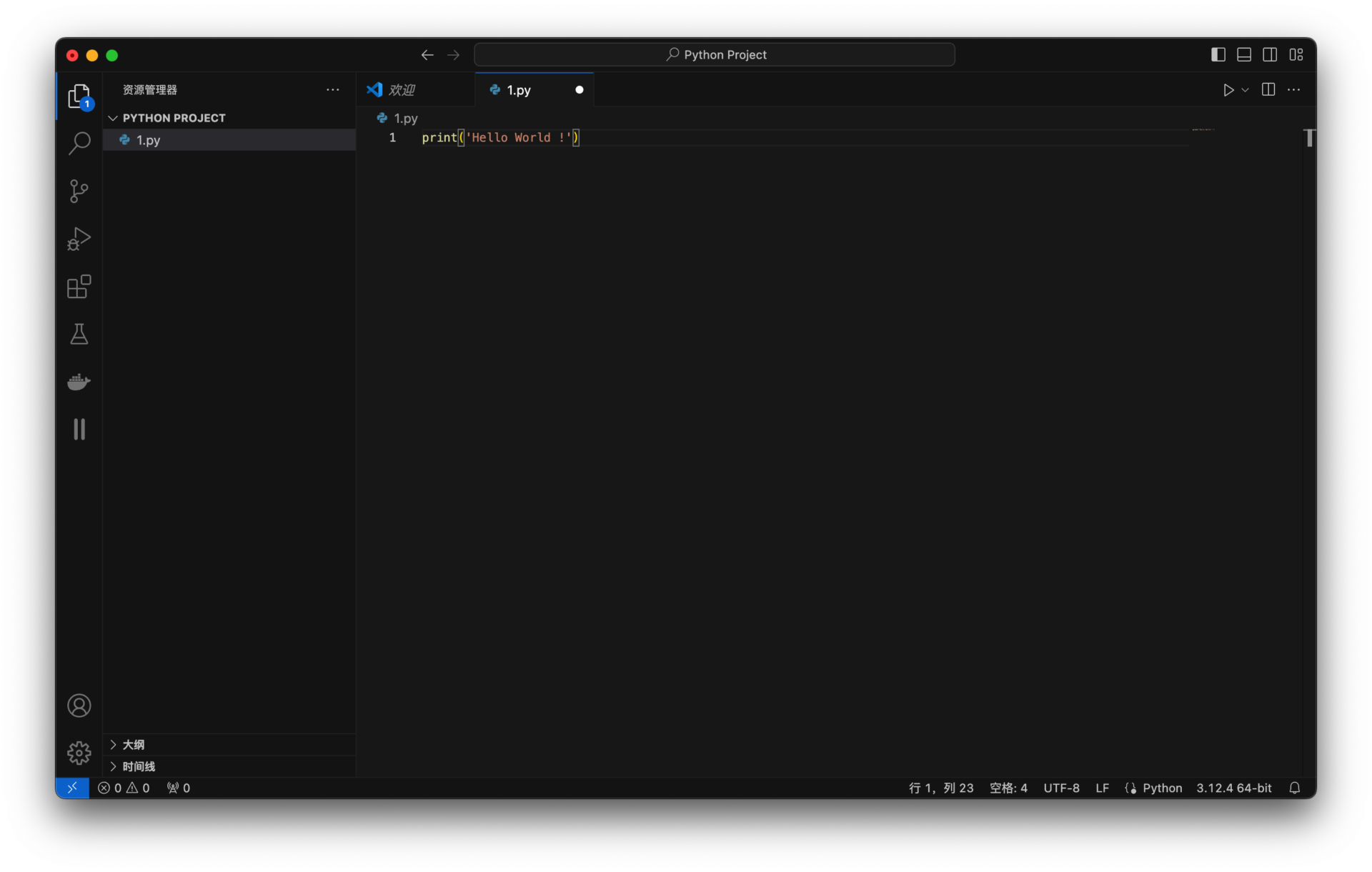Change file encoding UTF-8
1372x872 pixels.
[x=1061, y=788]
